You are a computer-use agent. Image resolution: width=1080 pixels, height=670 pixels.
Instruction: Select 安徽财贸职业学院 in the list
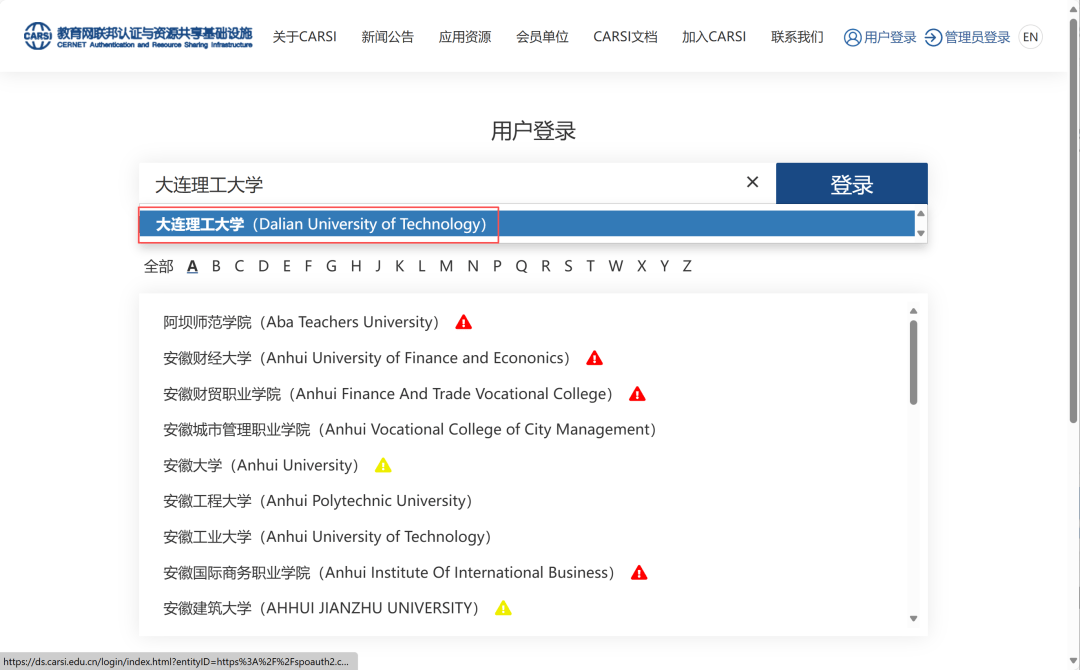[388, 394]
